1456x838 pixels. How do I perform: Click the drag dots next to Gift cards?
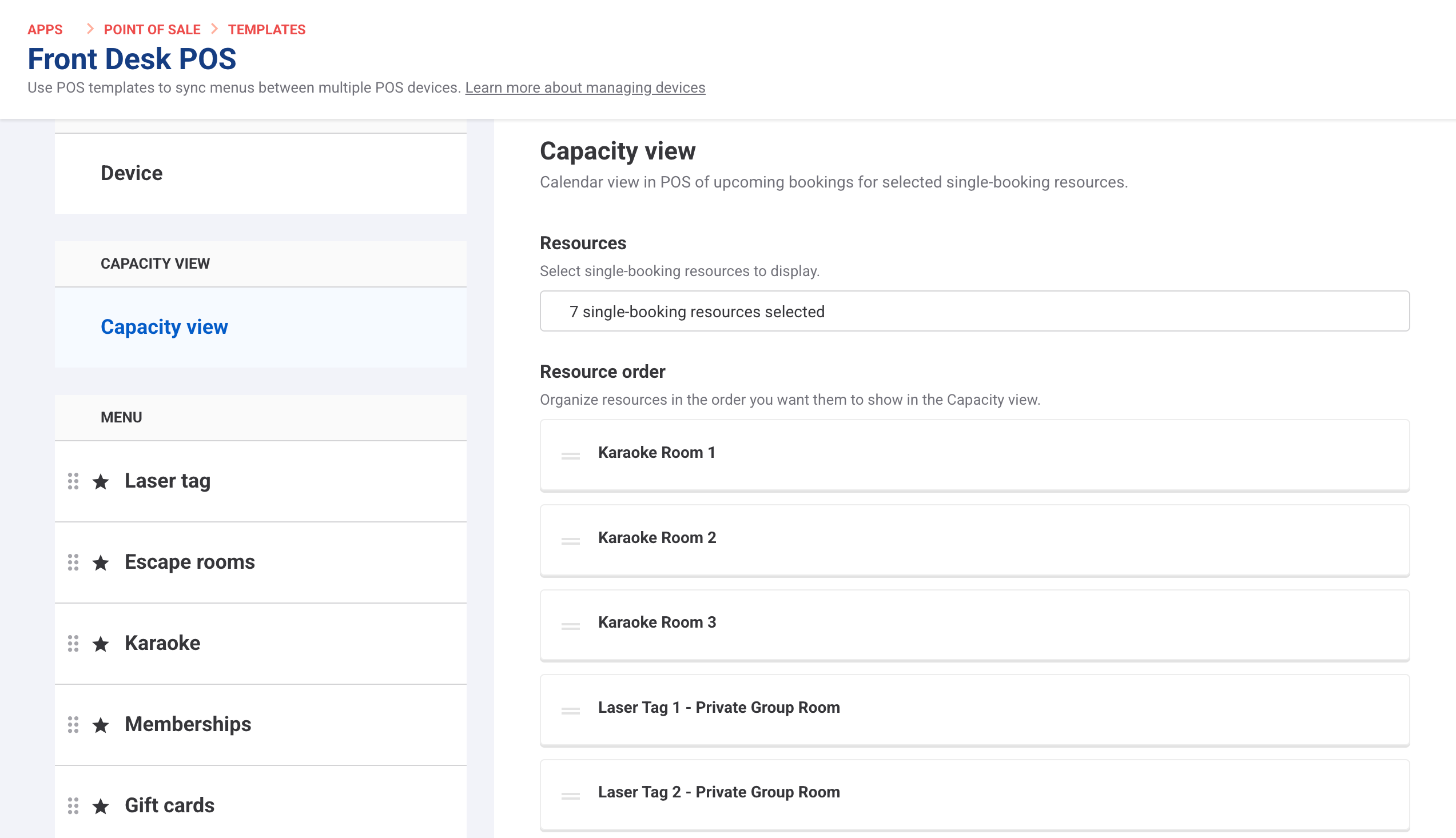[x=73, y=806]
